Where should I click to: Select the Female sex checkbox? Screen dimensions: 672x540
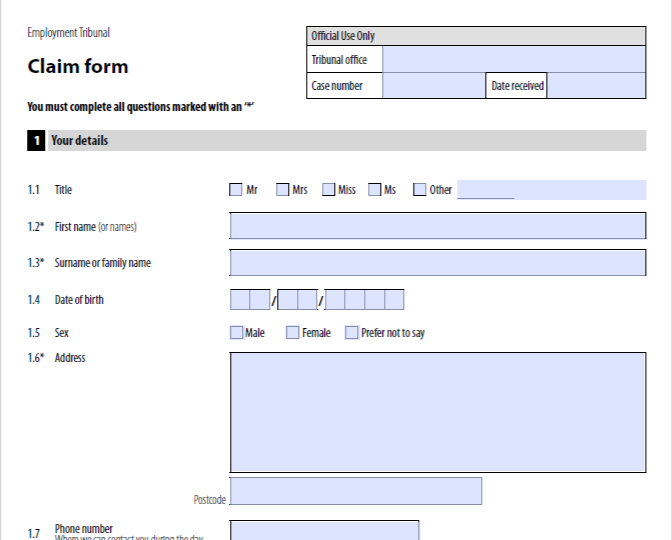click(292, 333)
